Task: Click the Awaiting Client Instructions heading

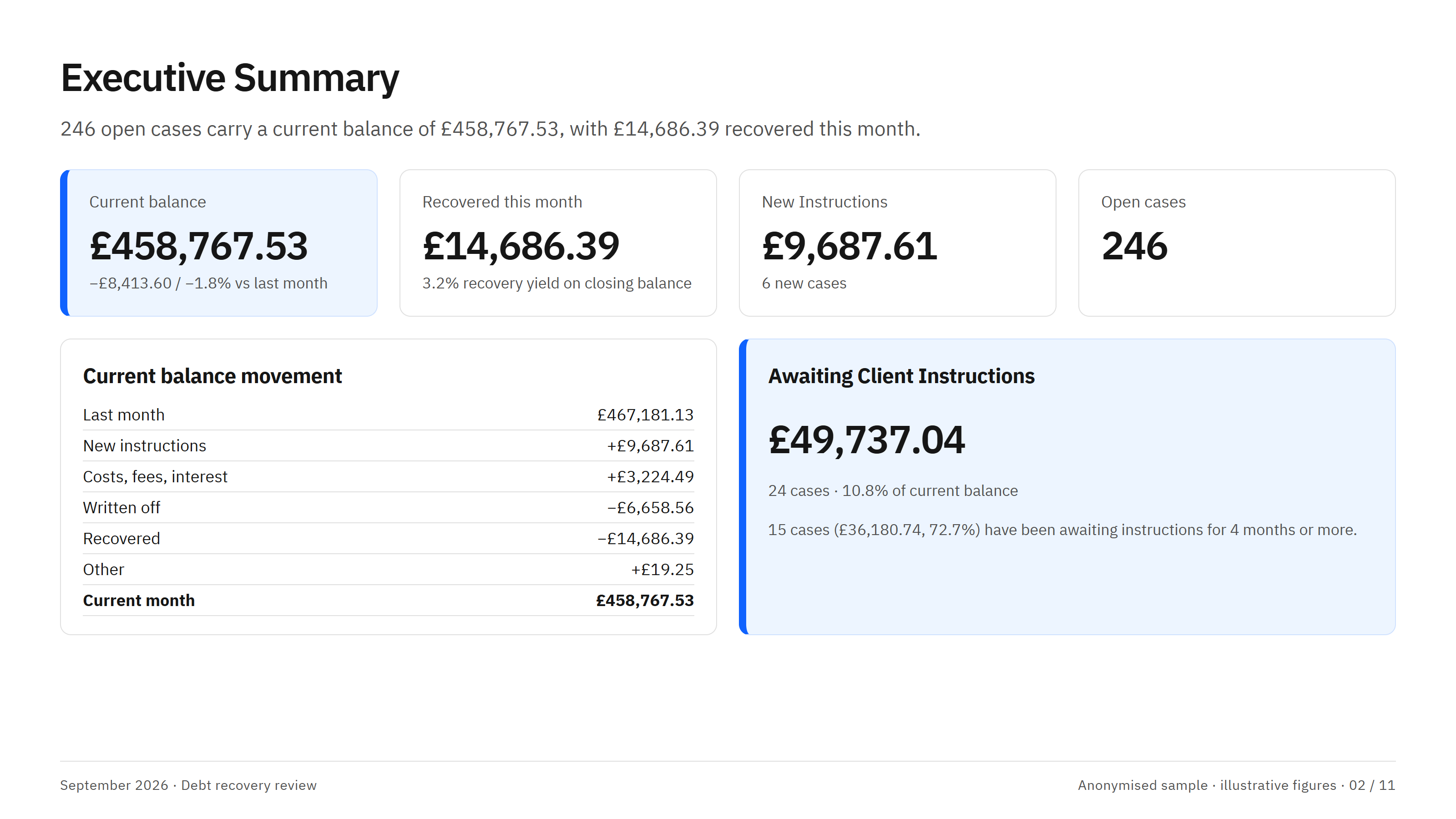Action: pyautogui.click(x=901, y=376)
